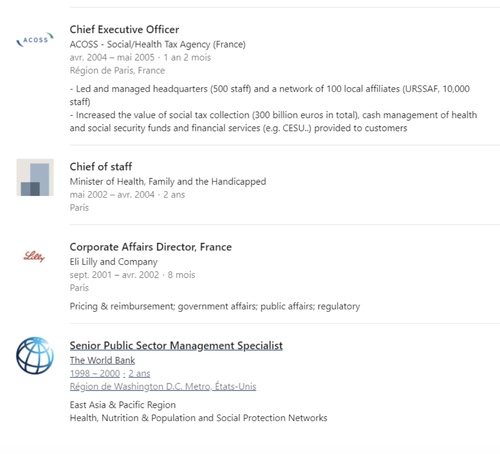Click Région de Paris, France location text
This screenshot has width=500, height=454.
pos(117,70)
